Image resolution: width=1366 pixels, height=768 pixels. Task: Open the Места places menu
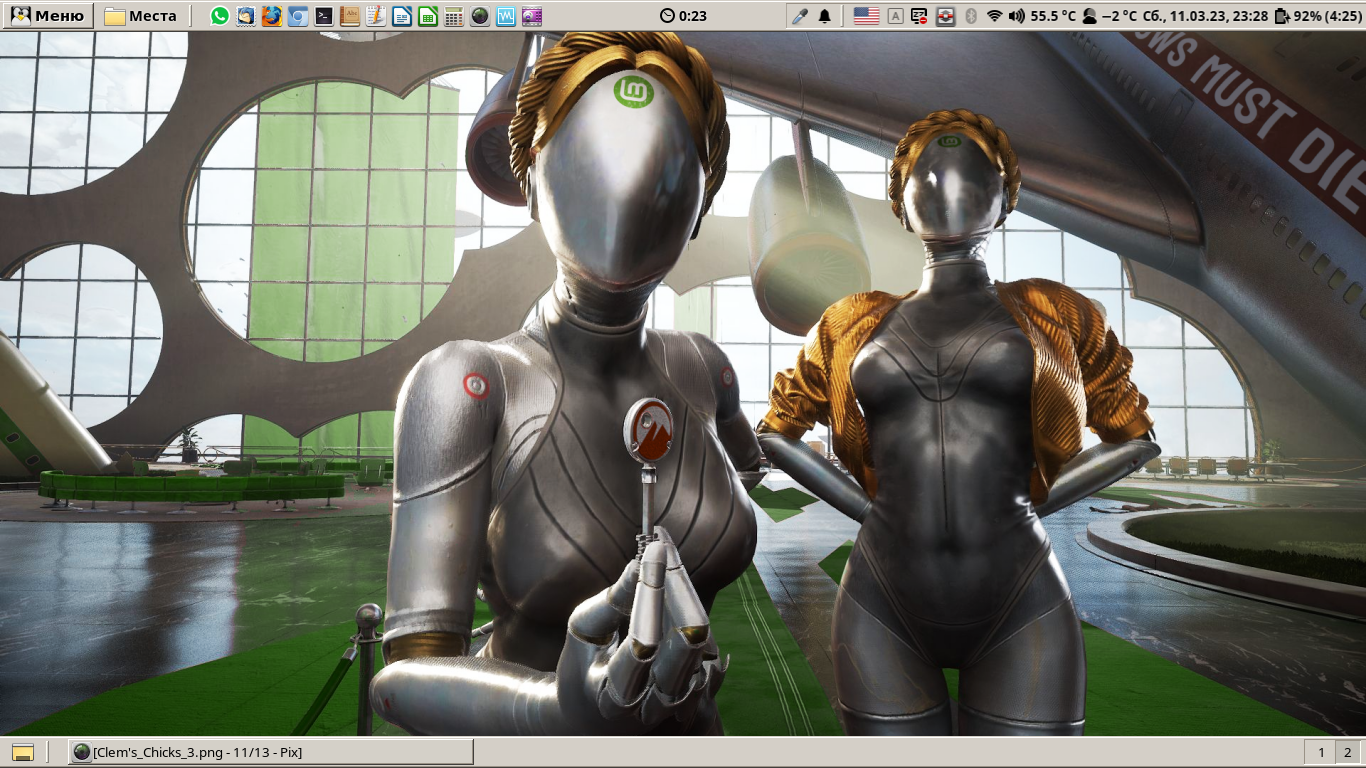click(x=141, y=16)
